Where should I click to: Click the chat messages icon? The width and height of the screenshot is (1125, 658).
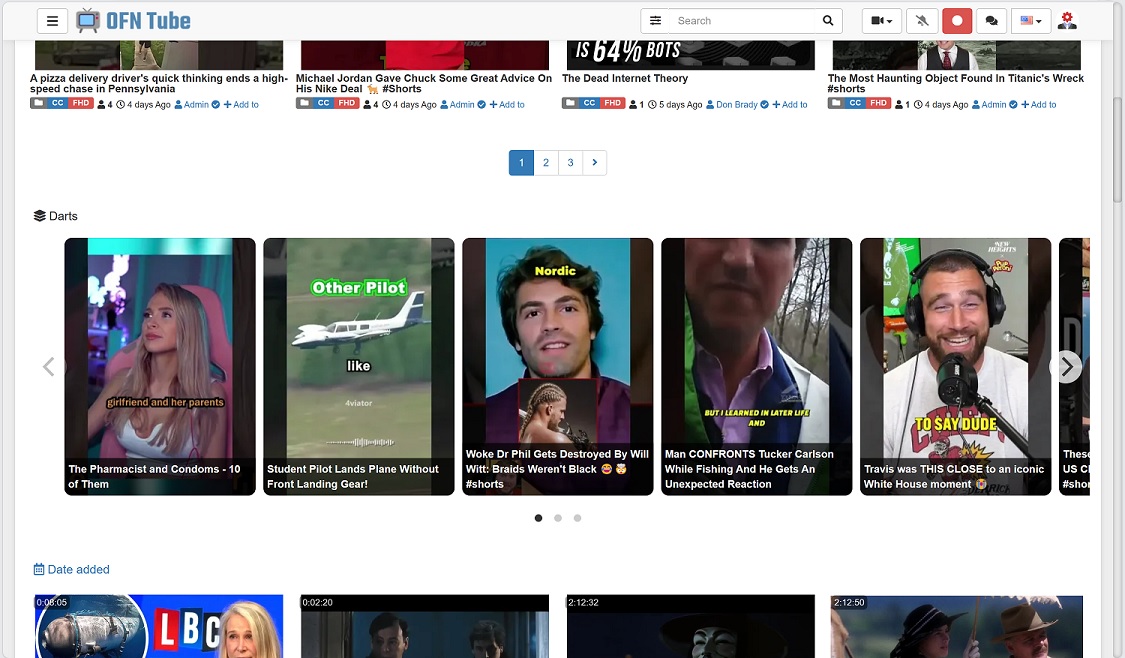[991, 20]
